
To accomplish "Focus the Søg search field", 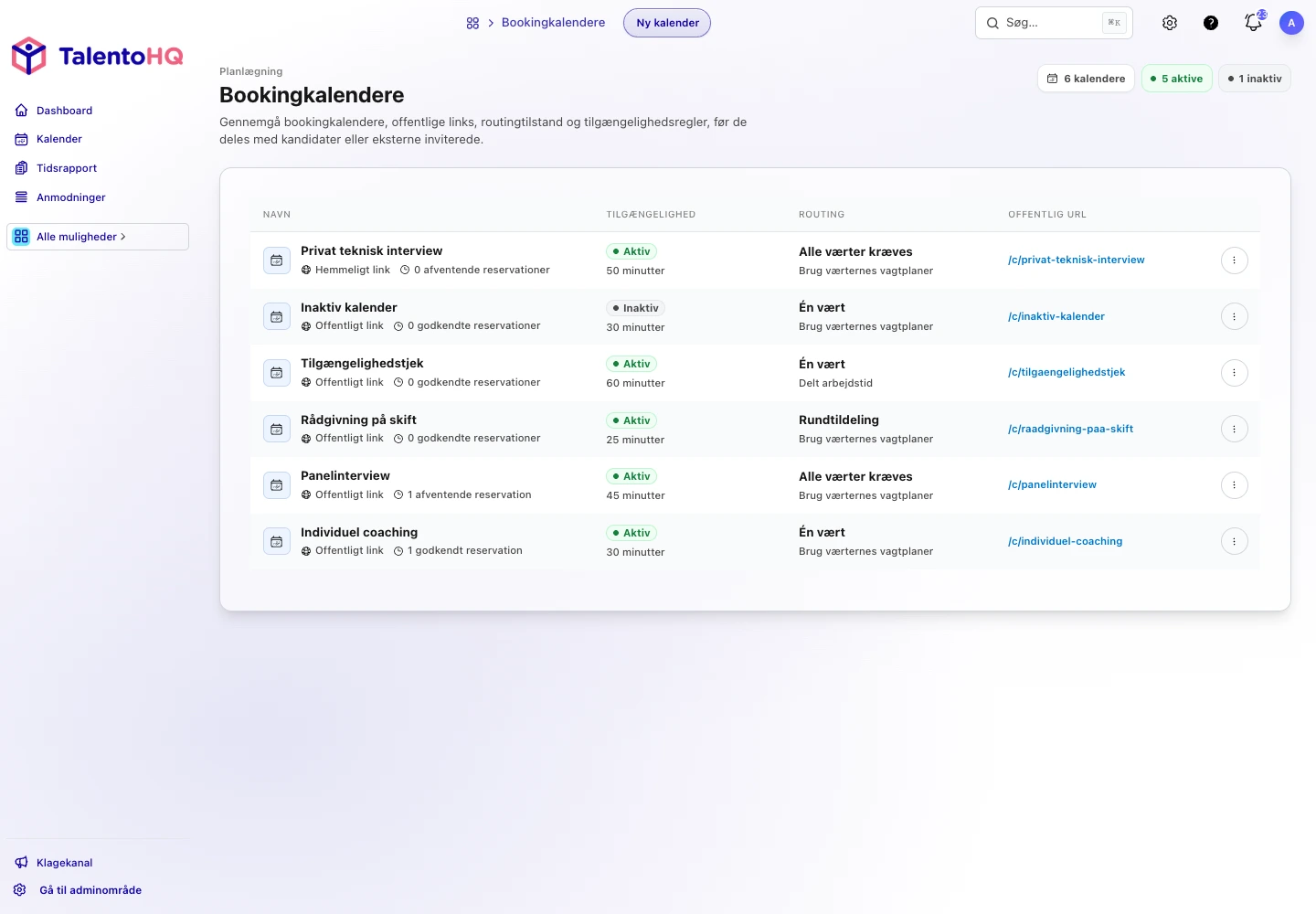I will [1054, 23].
